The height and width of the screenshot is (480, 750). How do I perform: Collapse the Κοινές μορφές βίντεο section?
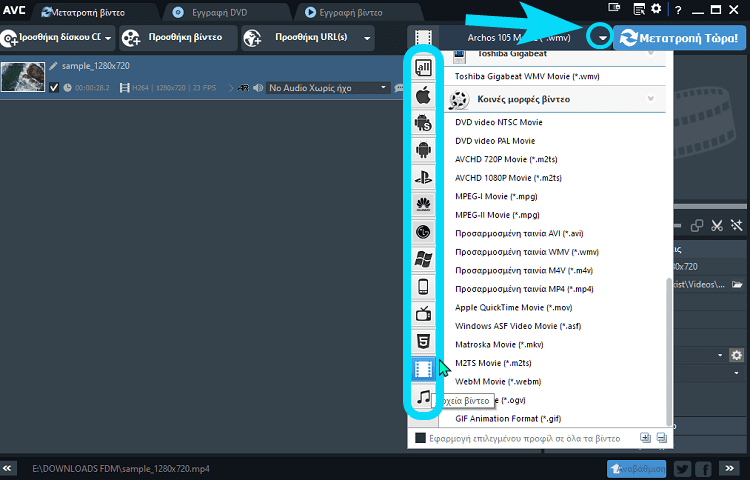[x=650, y=99]
